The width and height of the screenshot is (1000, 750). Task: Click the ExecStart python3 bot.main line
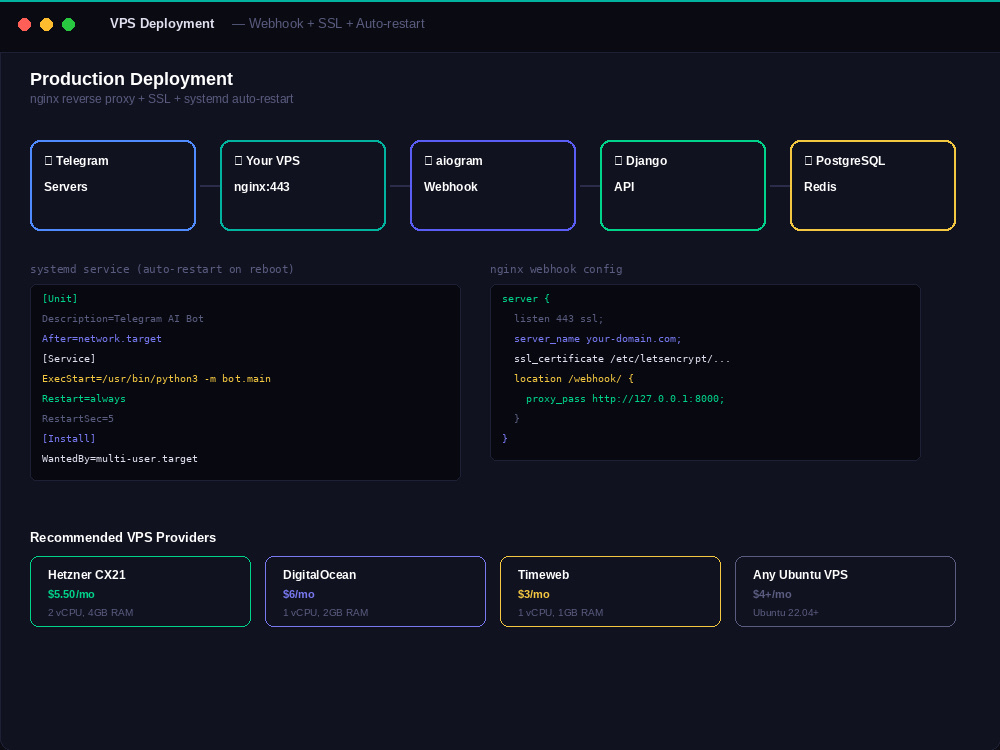(156, 379)
